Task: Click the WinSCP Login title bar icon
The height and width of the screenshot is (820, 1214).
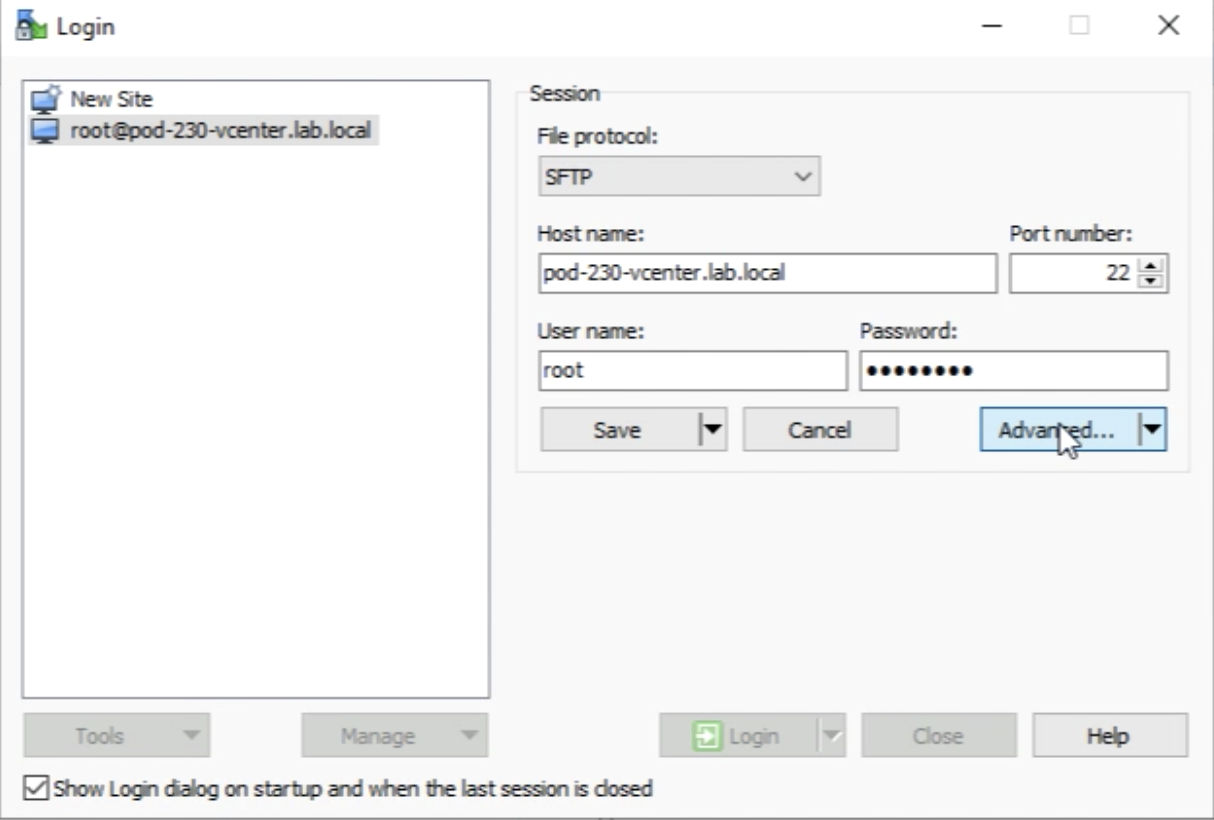Action: pyautogui.click(x=32, y=25)
